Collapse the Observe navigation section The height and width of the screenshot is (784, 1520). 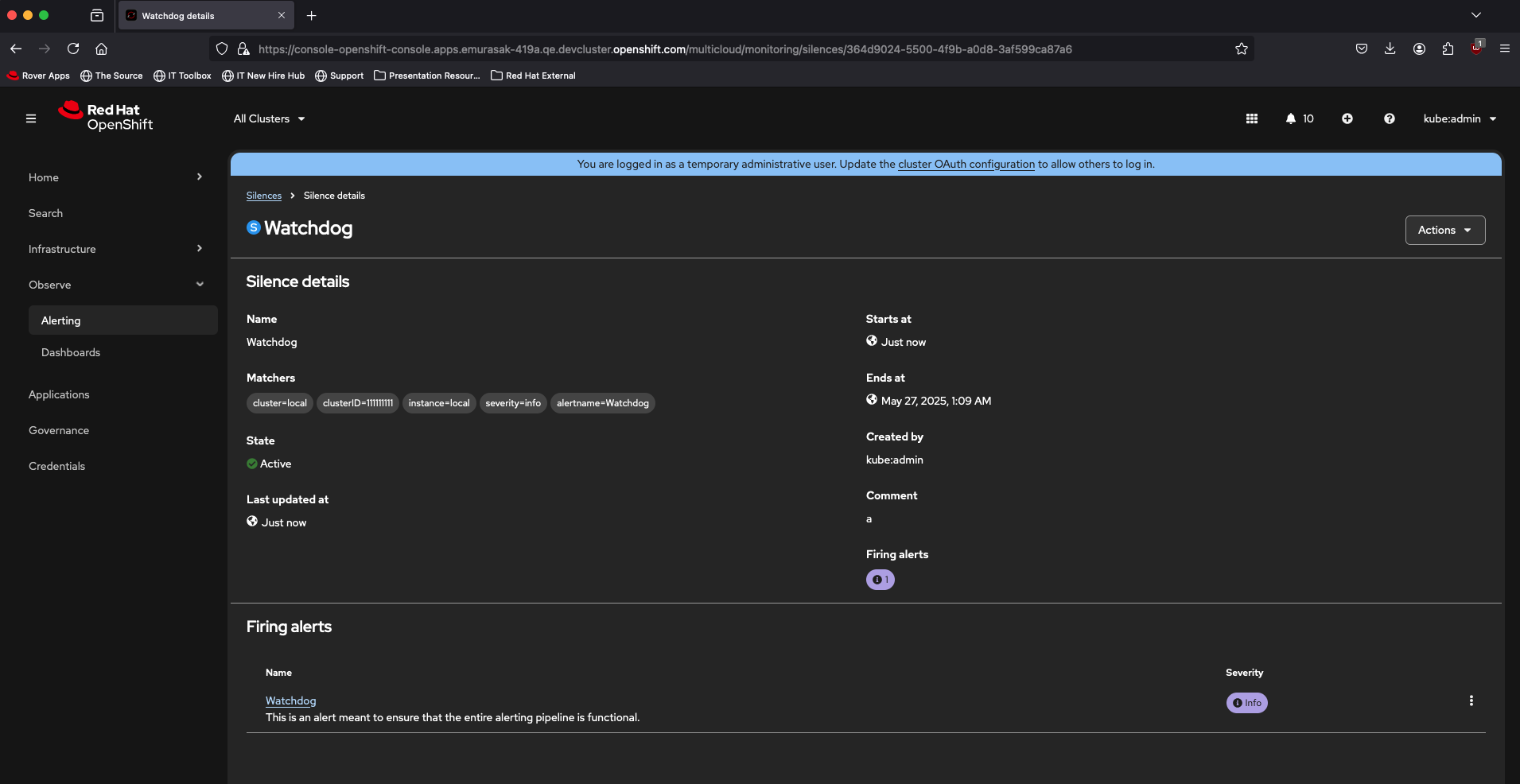116,285
